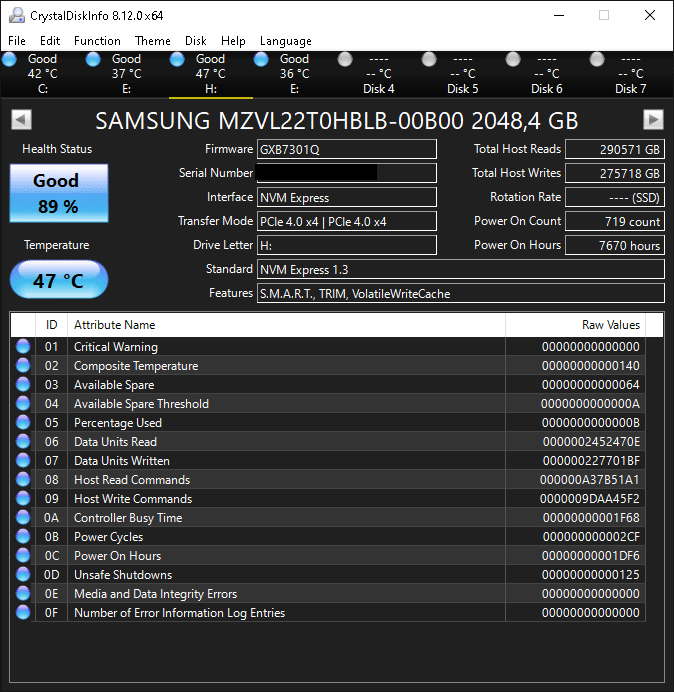This screenshot has width=674, height=692.
Task: Select the E: drive at 37 °C
Action: [126, 74]
